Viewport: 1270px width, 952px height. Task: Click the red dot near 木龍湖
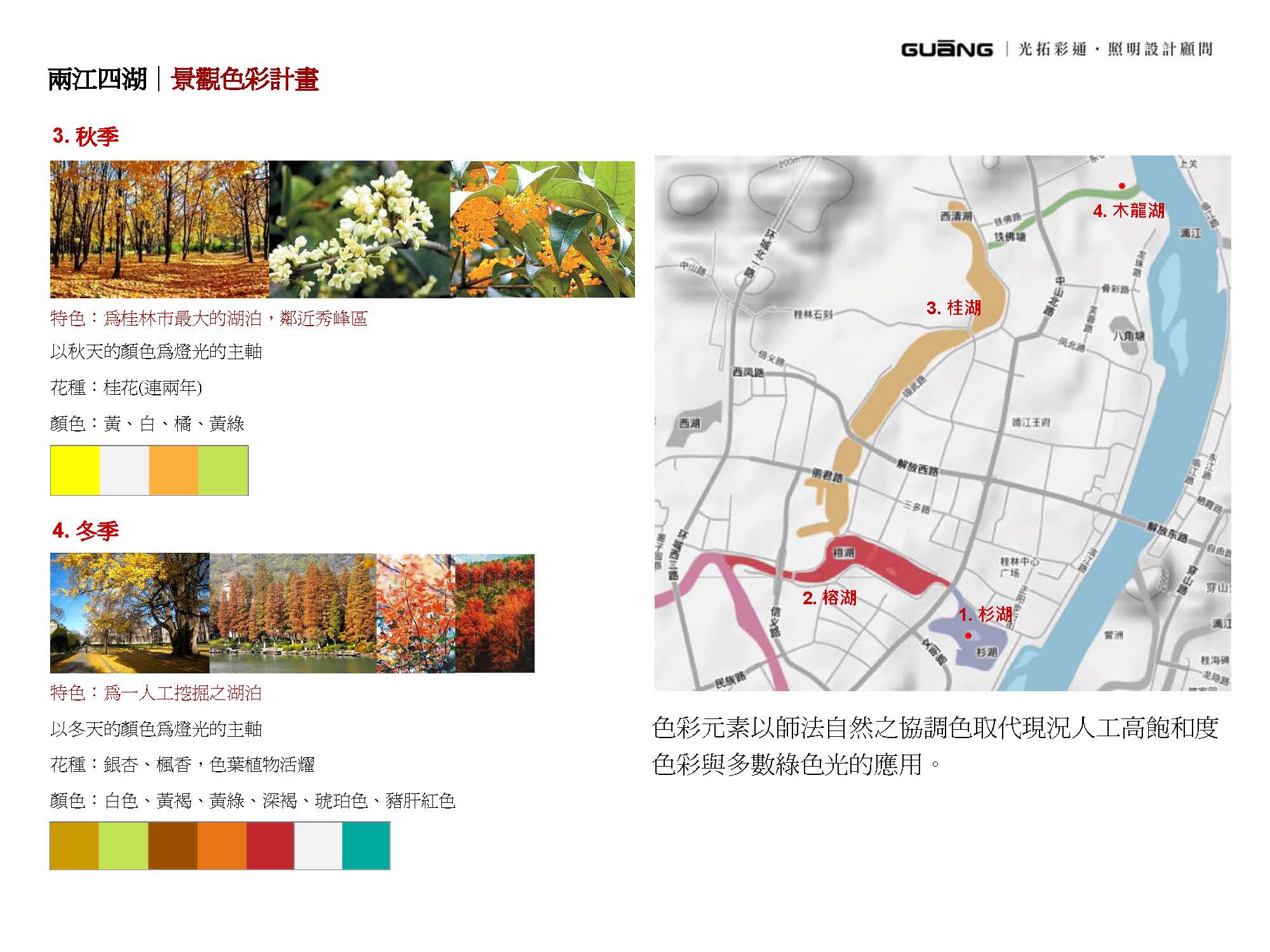[1122, 185]
